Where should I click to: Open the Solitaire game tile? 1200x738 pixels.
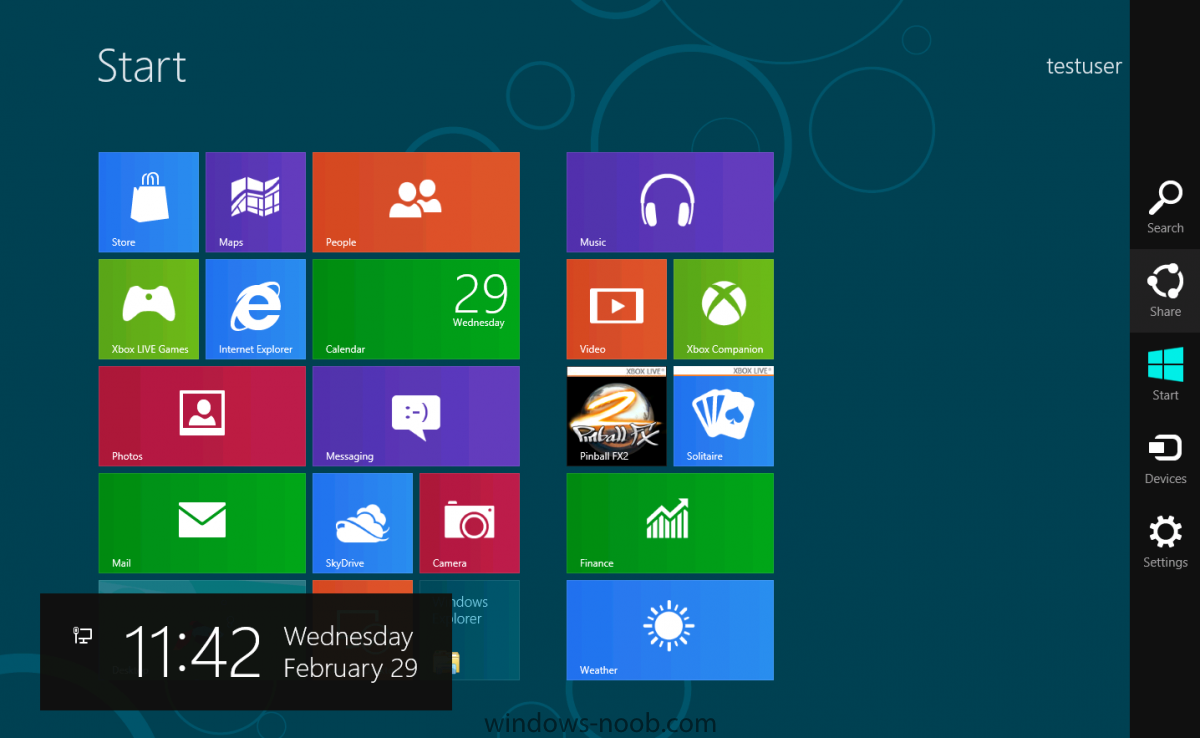[723, 416]
